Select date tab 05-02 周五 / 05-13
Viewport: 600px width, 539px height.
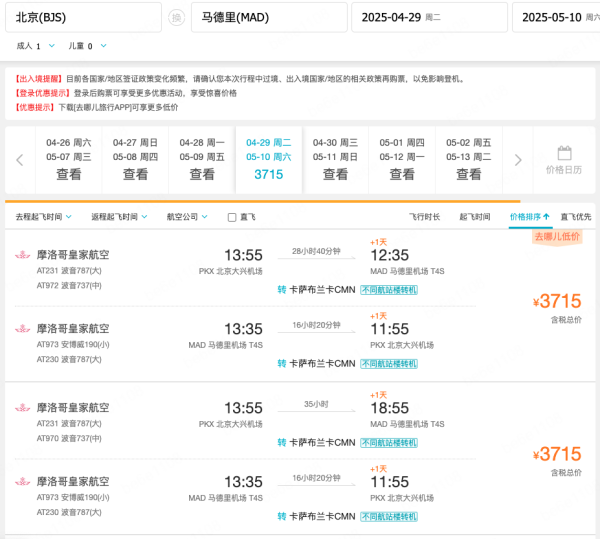click(468, 160)
